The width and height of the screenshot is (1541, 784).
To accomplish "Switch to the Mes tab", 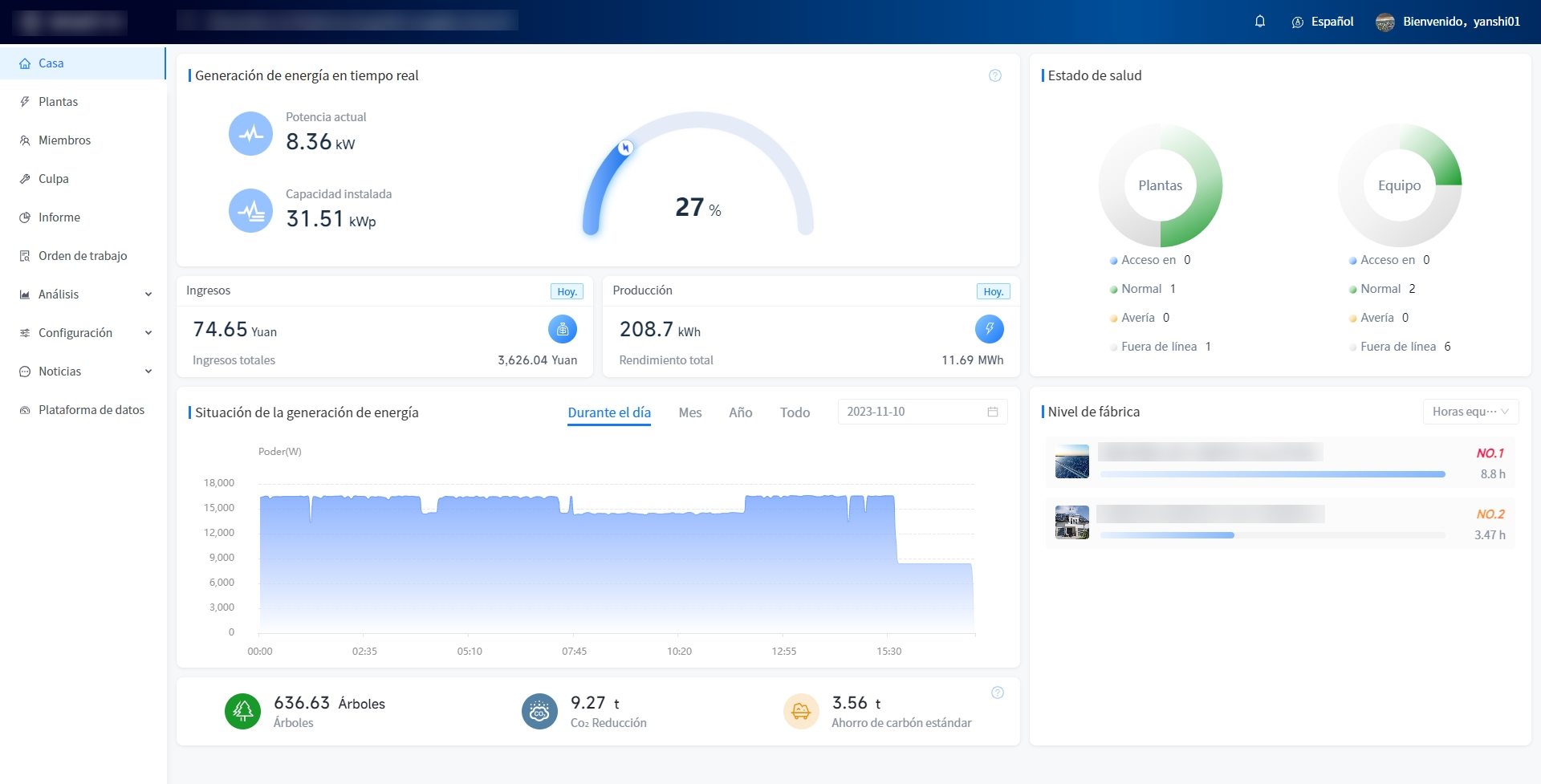I will click(x=690, y=412).
